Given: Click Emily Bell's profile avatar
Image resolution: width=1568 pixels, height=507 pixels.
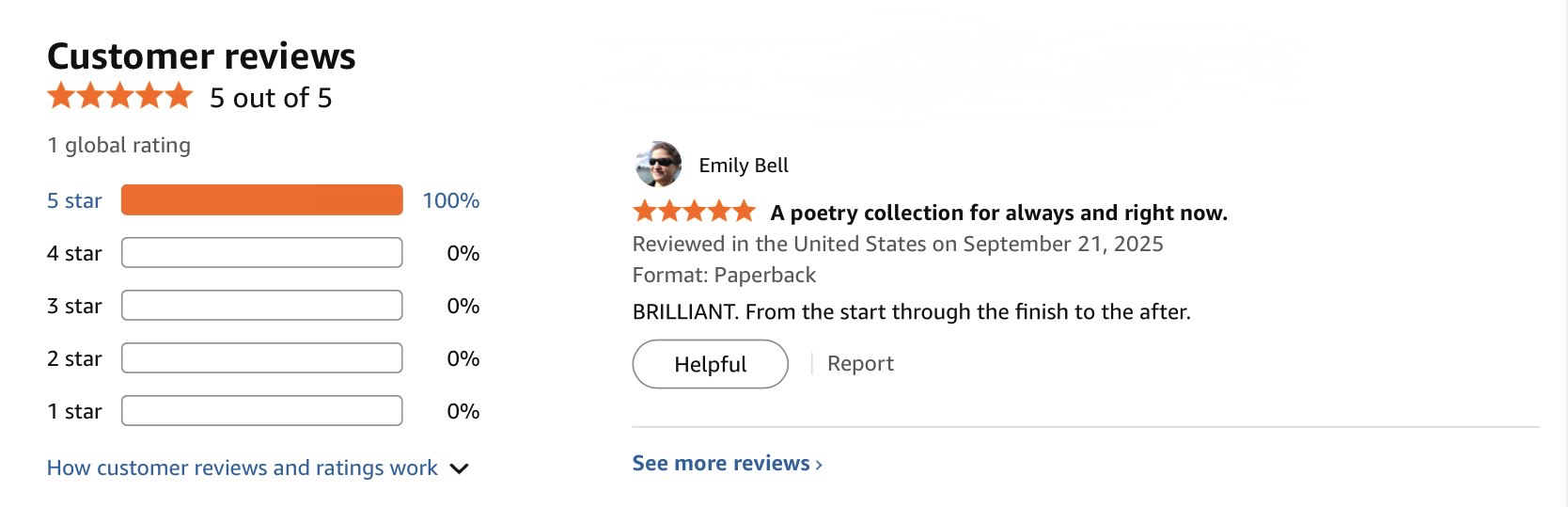Looking at the screenshot, I should pyautogui.click(x=658, y=165).
